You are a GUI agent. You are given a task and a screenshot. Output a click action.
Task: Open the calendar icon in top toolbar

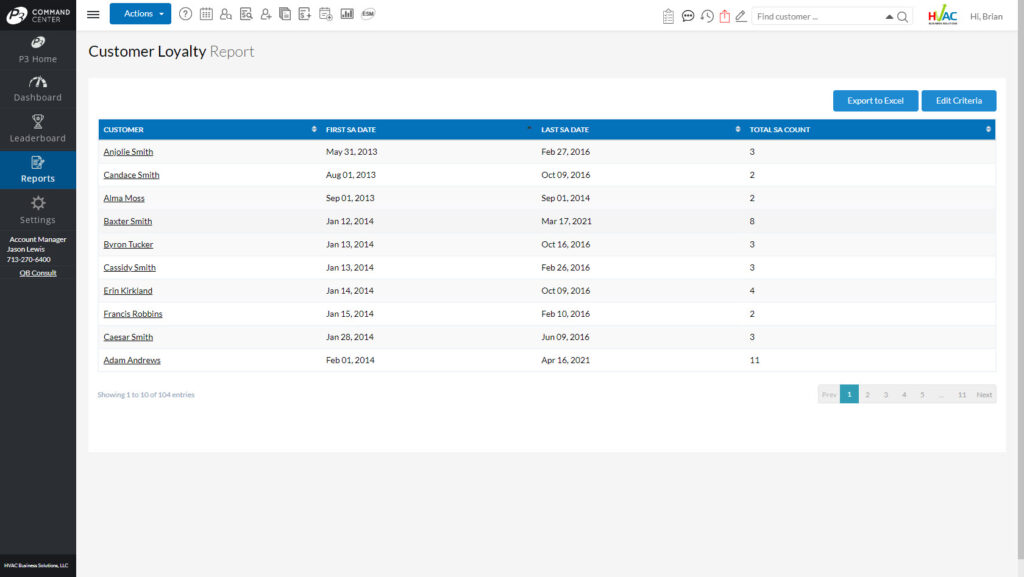tap(207, 14)
